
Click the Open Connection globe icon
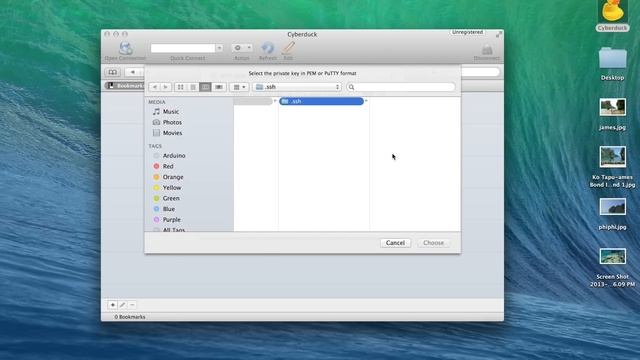(x=126, y=48)
